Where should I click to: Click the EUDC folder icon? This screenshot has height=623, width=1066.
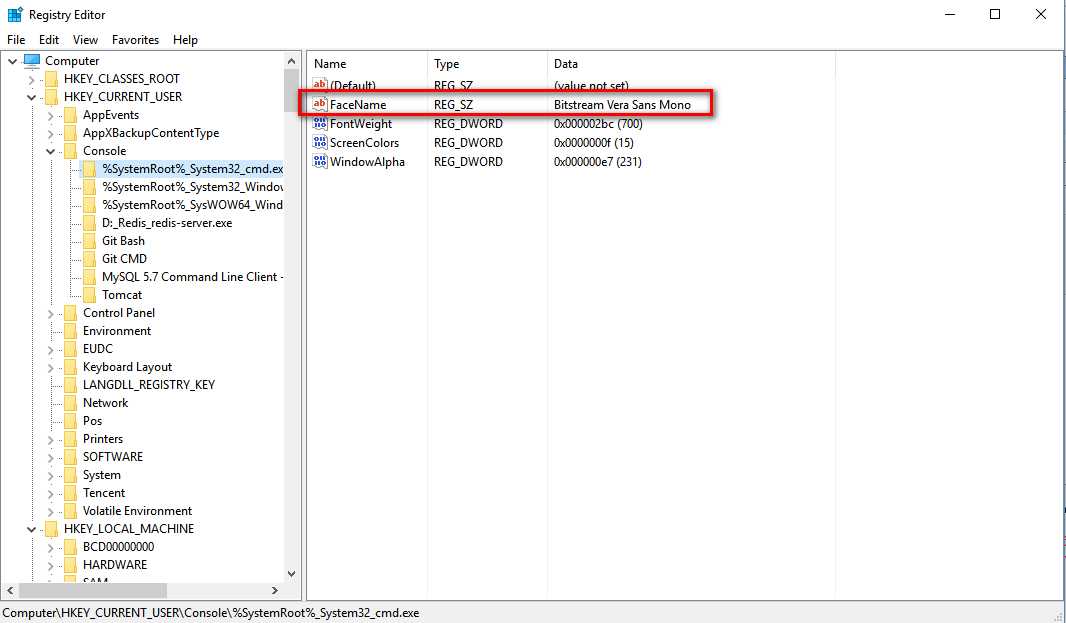point(70,349)
